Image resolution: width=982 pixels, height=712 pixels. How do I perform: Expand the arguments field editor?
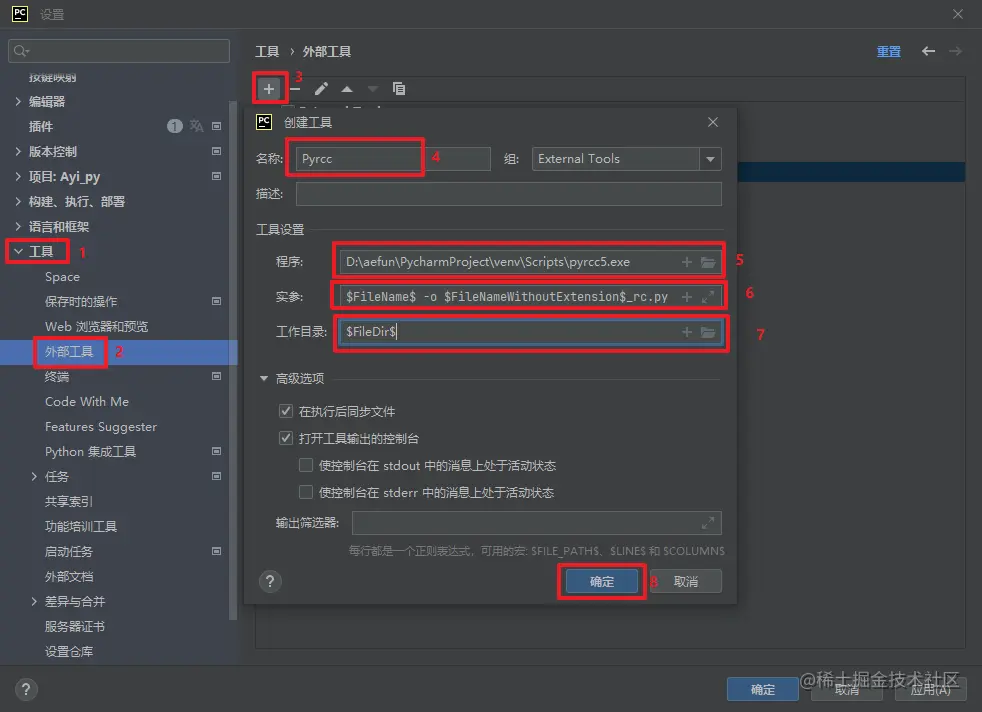[708, 297]
